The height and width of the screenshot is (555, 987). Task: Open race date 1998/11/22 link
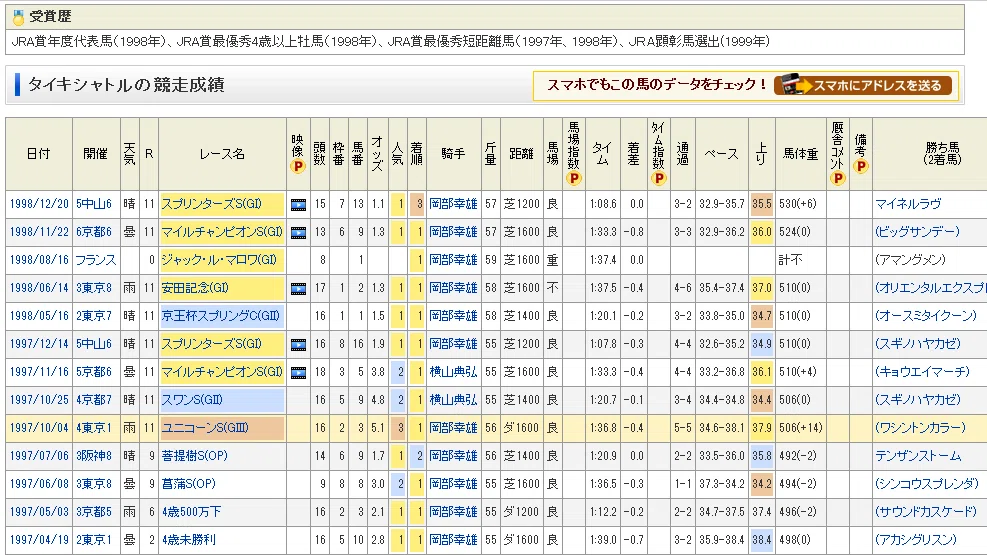click(39, 232)
